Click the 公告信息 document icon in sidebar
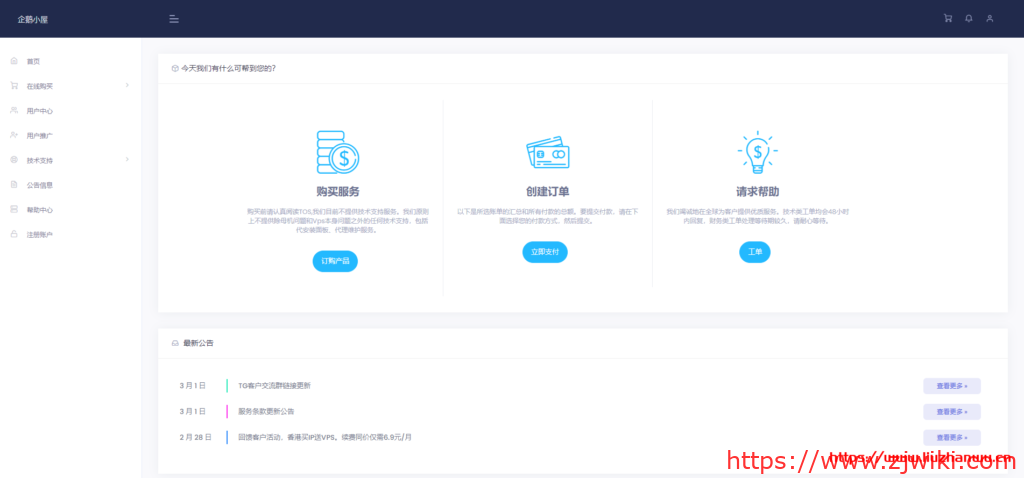This screenshot has height=478, width=1024. 14,185
